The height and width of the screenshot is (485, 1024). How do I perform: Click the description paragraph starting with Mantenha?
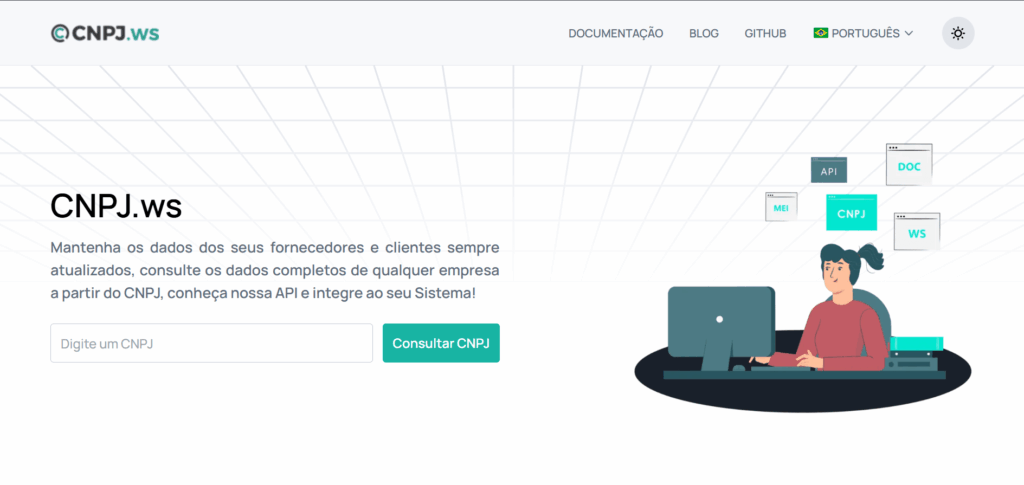click(x=275, y=270)
